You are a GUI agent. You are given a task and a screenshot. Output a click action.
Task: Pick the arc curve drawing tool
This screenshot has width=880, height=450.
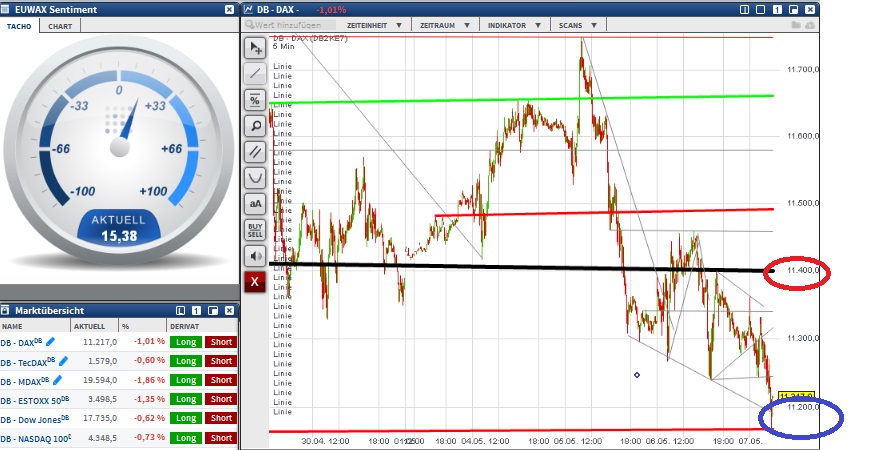[255, 178]
